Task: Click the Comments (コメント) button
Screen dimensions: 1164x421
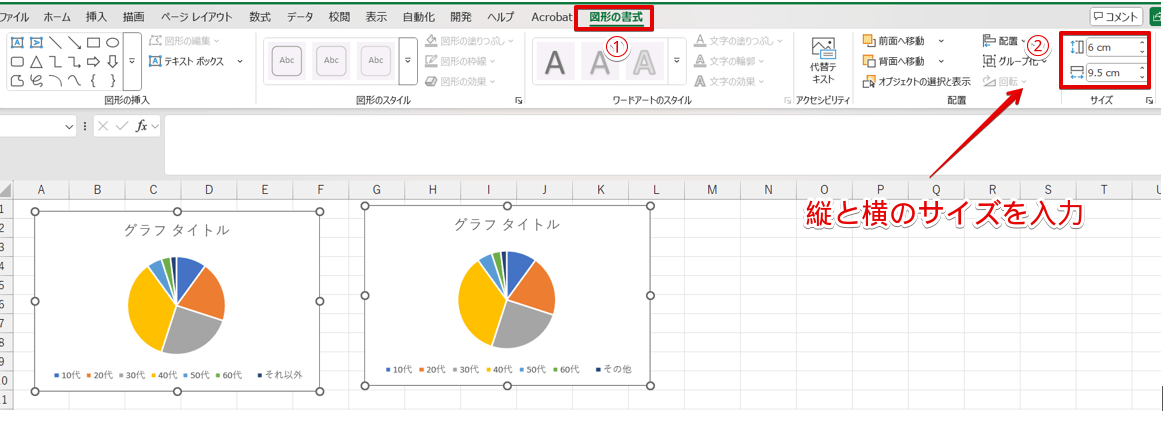Action: (x=1116, y=16)
